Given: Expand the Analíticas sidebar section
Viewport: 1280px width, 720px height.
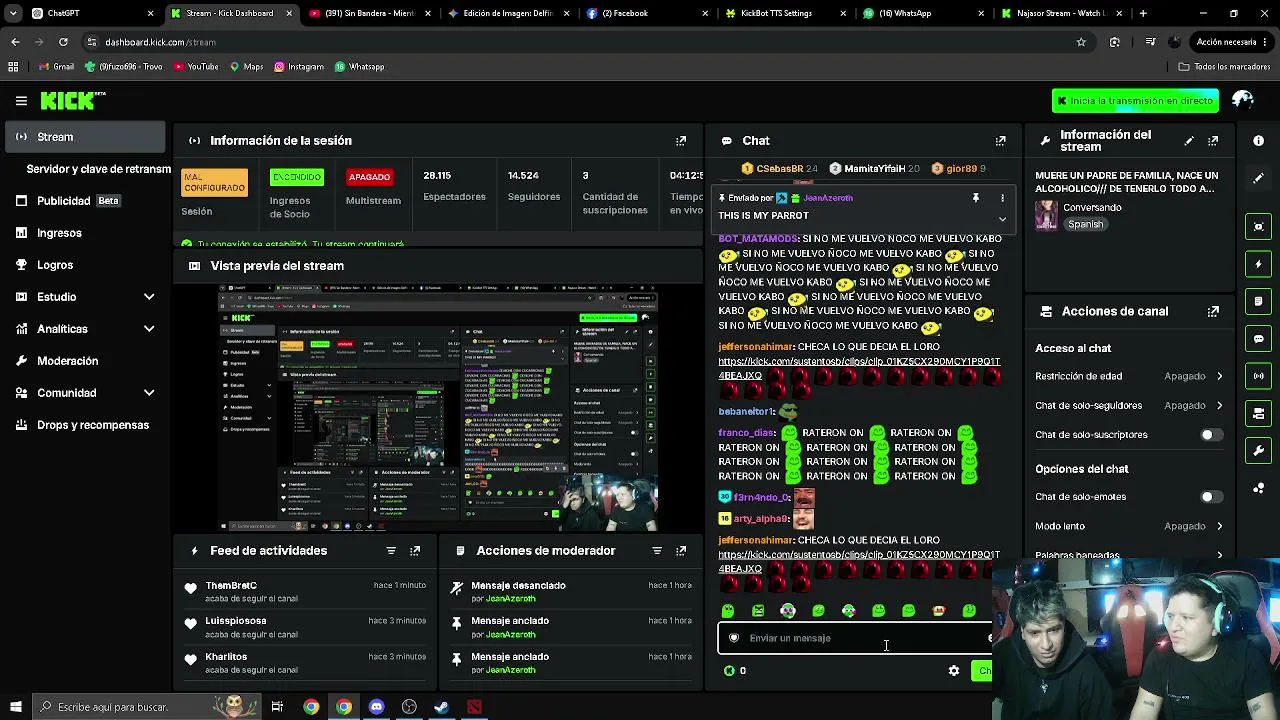Looking at the screenshot, I should coord(149,329).
